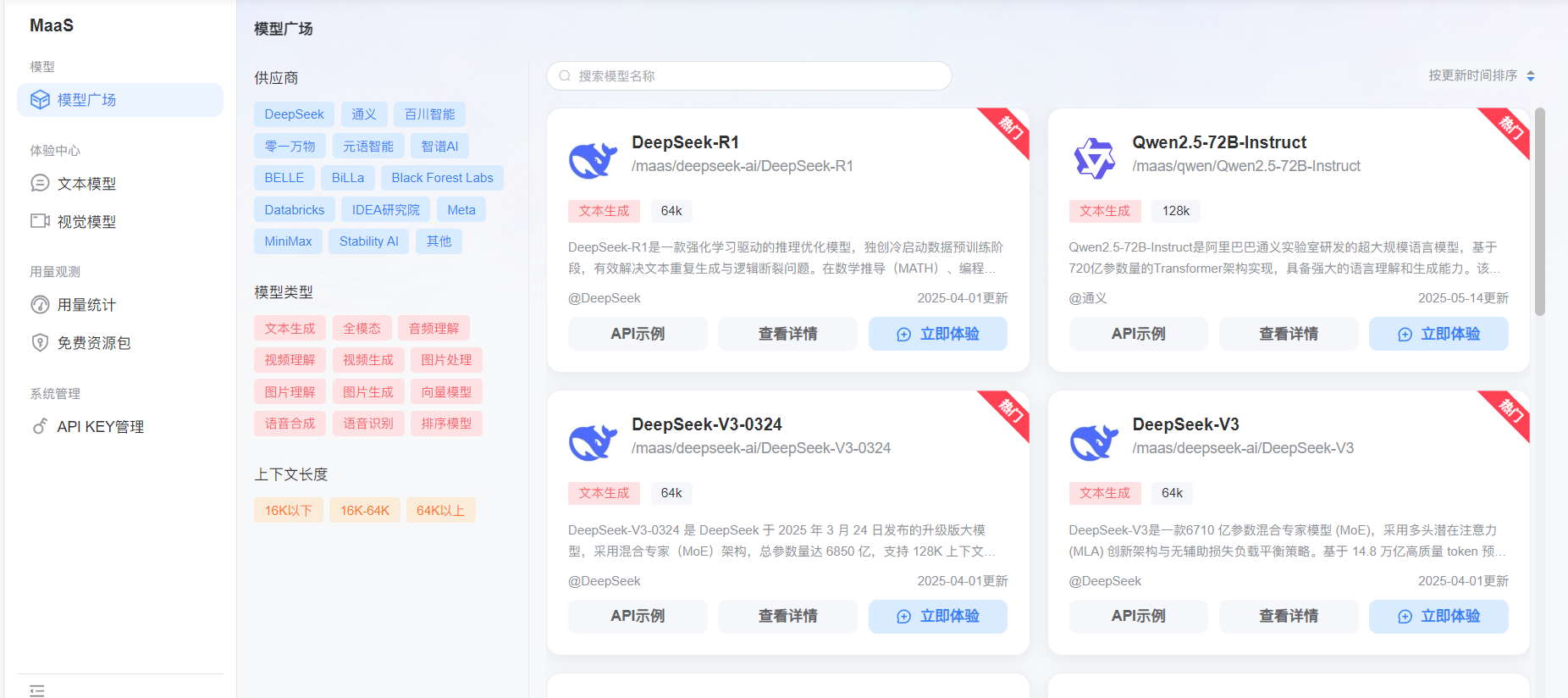
Task: Filter models by 图片处理 type
Action: pyautogui.click(x=446, y=360)
